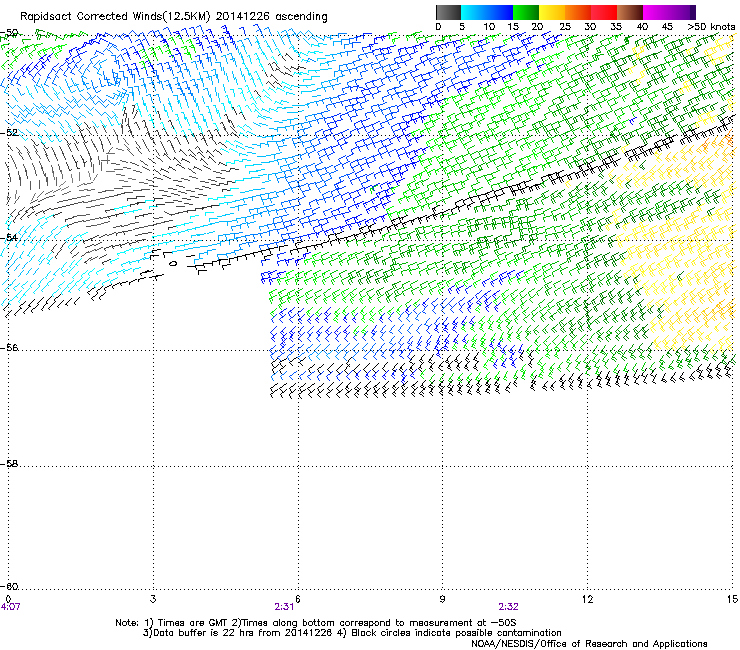Click the orange 25-30 knots legend swatch

point(578,12)
